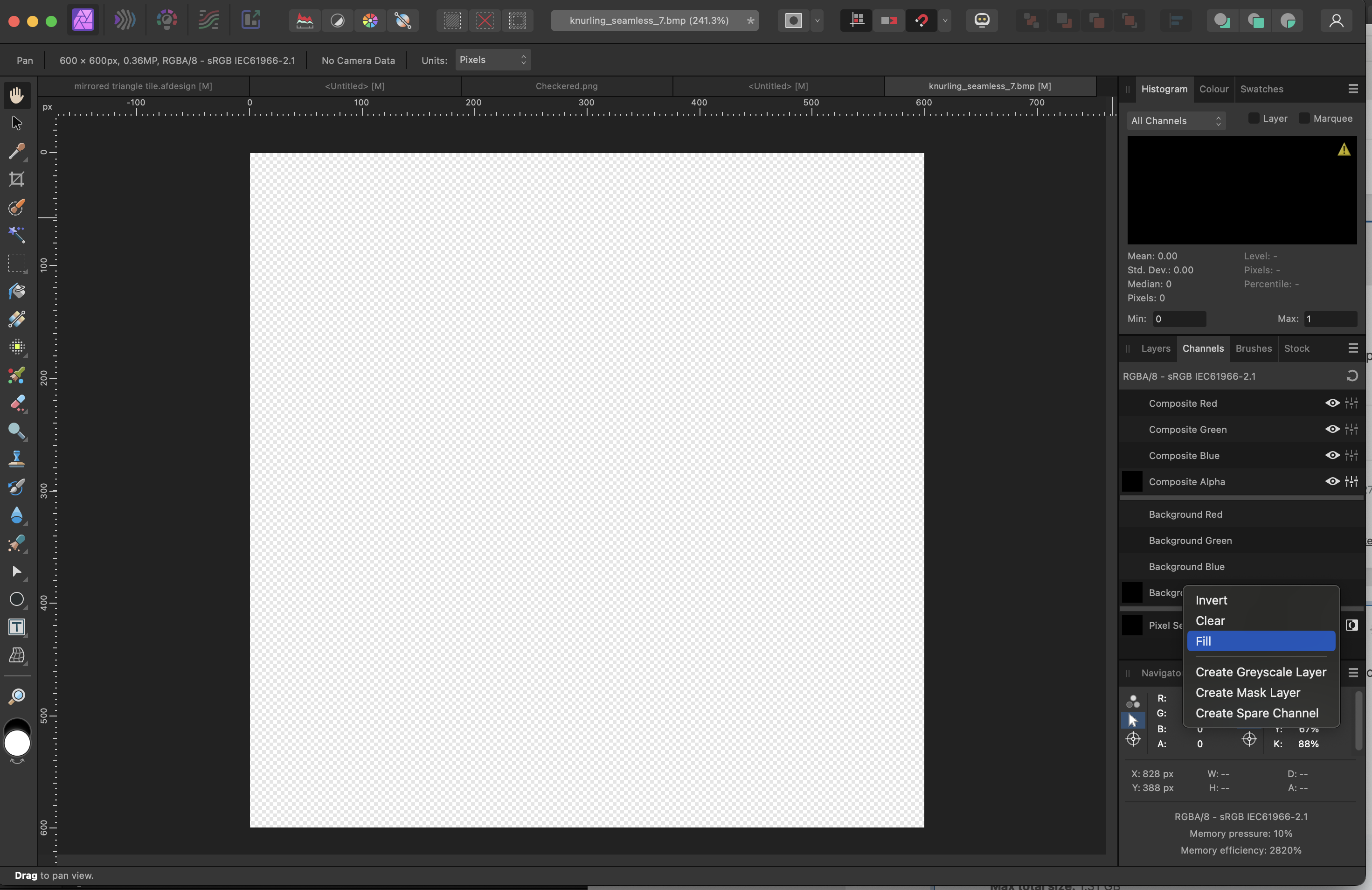Select the Colour Picker tool
The image size is (1372, 890).
point(17,151)
